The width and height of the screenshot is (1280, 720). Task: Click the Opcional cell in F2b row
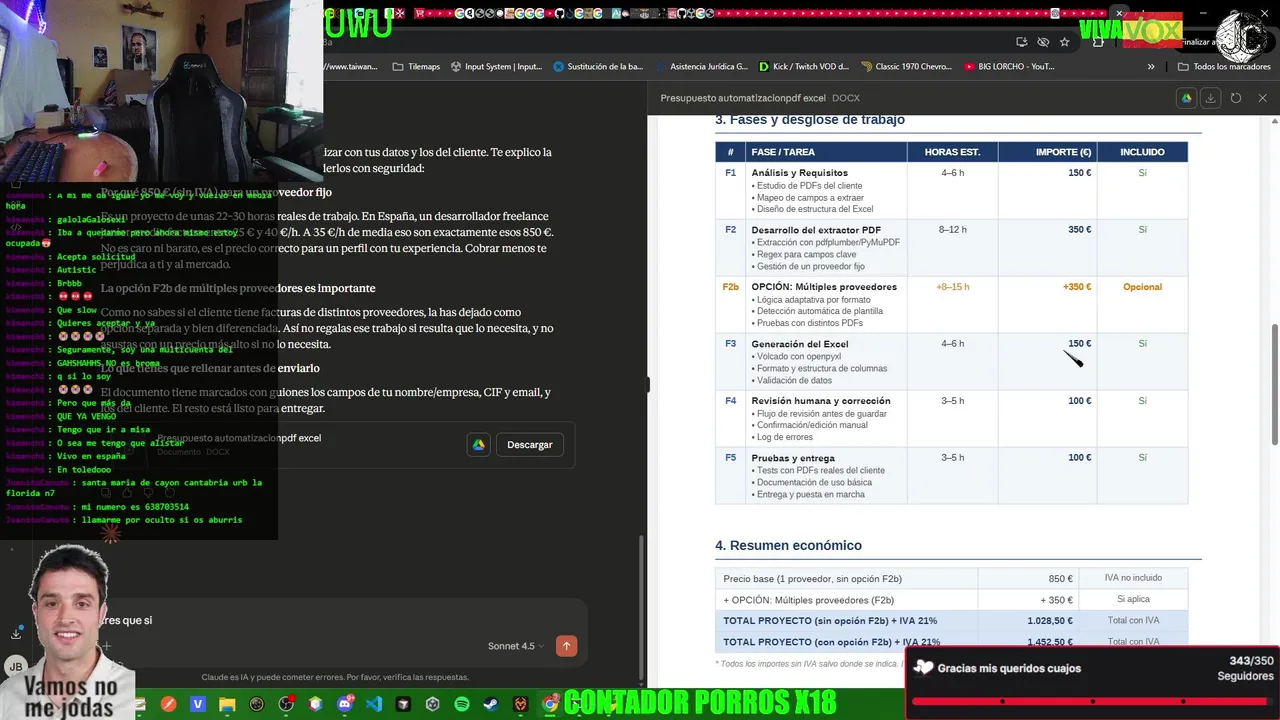pyautogui.click(x=1142, y=287)
